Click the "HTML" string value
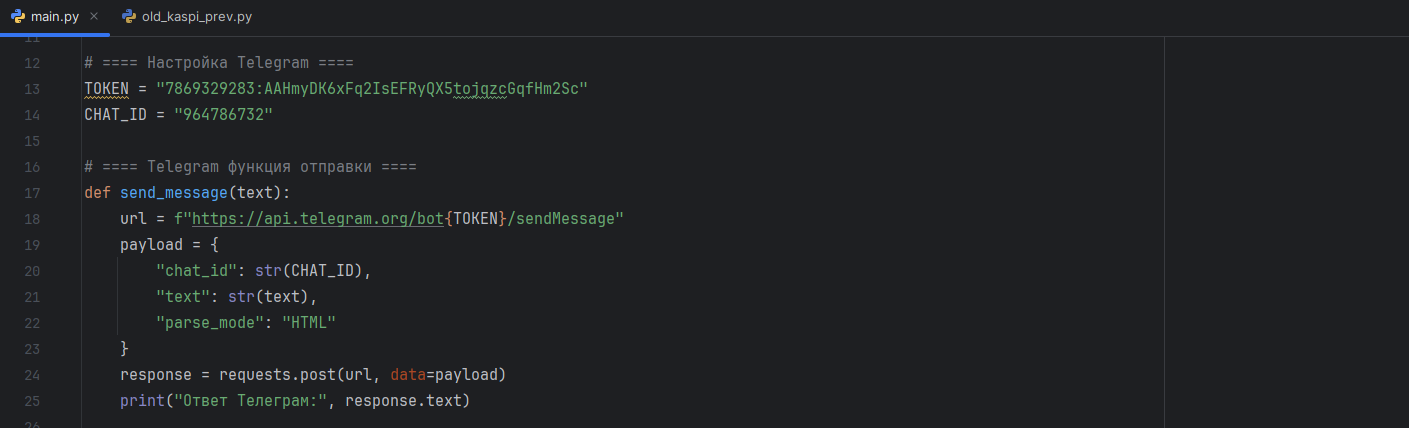 (309, 323)
